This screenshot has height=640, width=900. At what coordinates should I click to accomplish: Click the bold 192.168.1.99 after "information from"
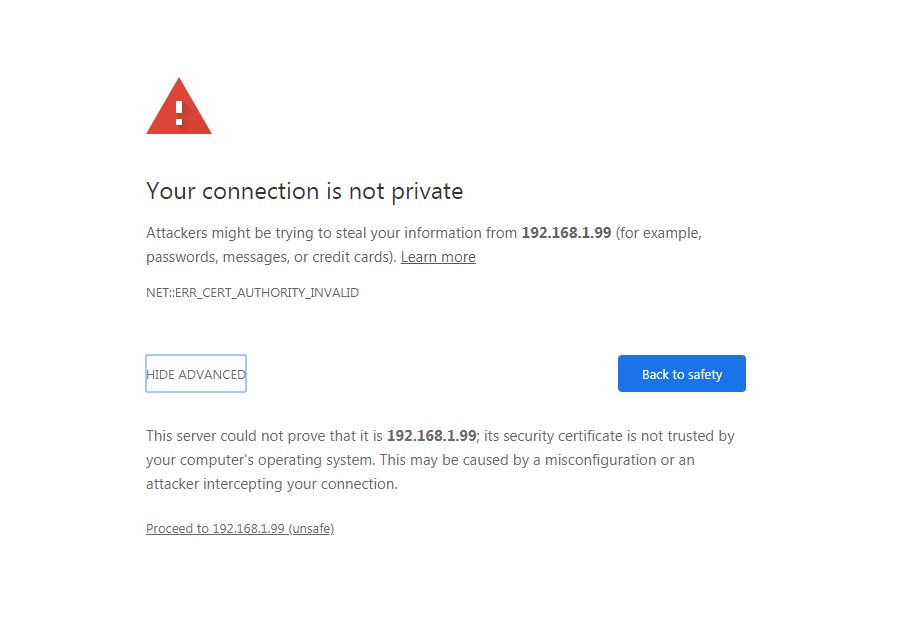point(566,233)
